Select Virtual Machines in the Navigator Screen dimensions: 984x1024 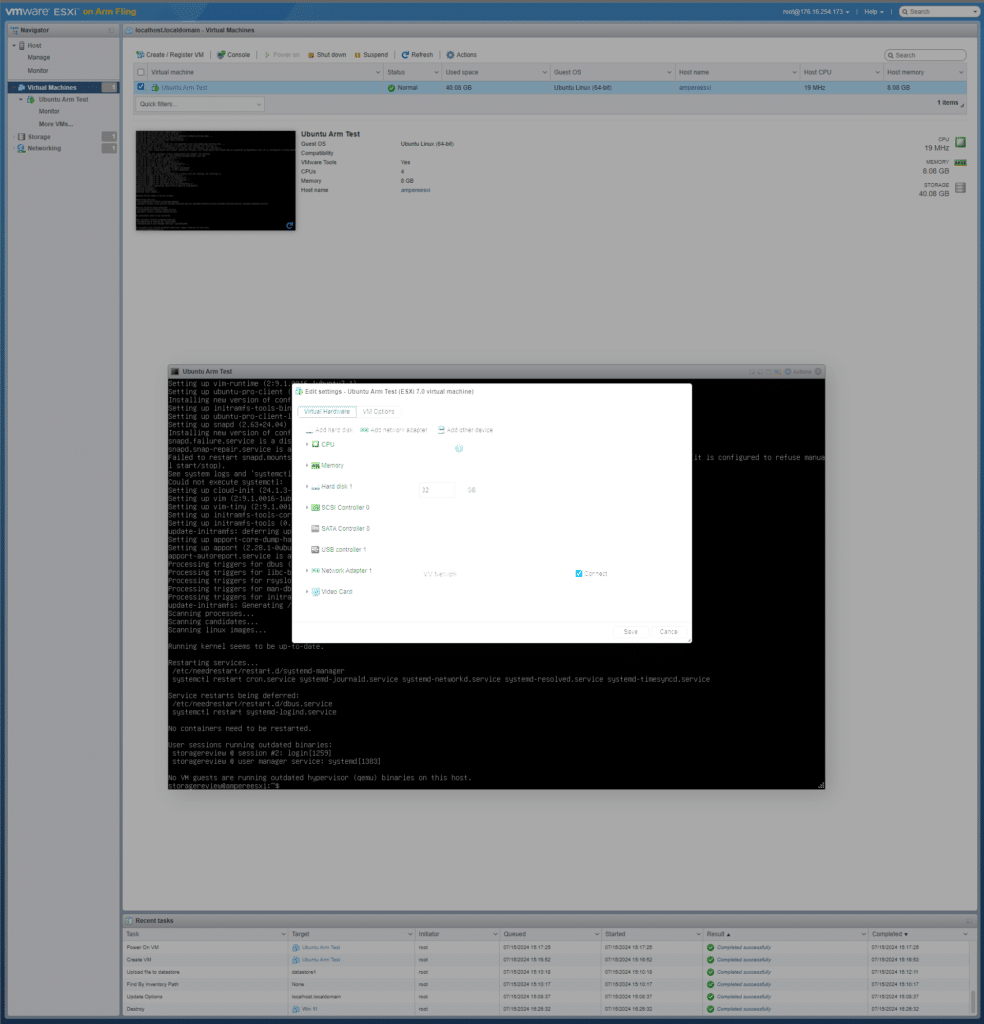pos(63,88)
